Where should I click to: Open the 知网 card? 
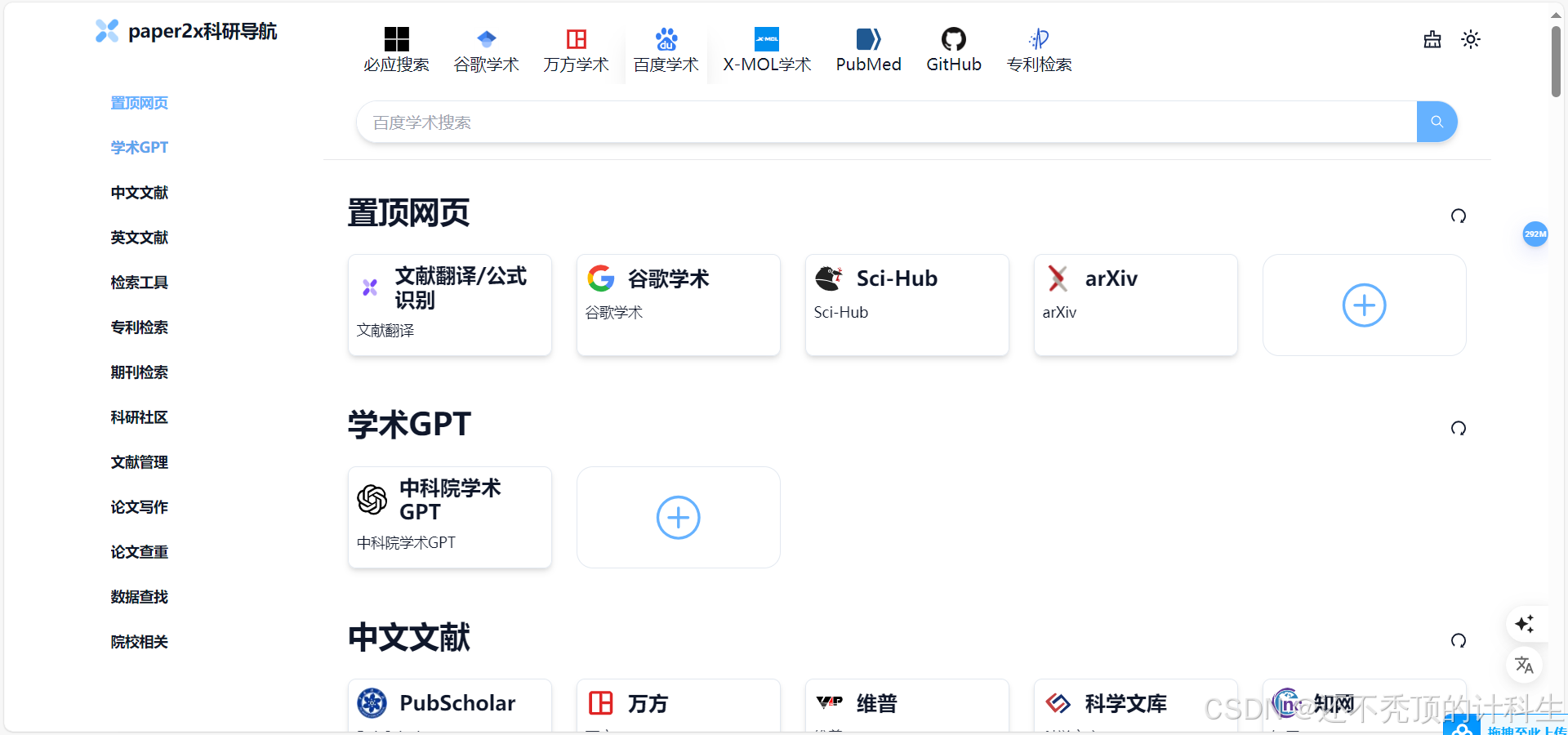pyautogui.click(x=1365, y=706)
